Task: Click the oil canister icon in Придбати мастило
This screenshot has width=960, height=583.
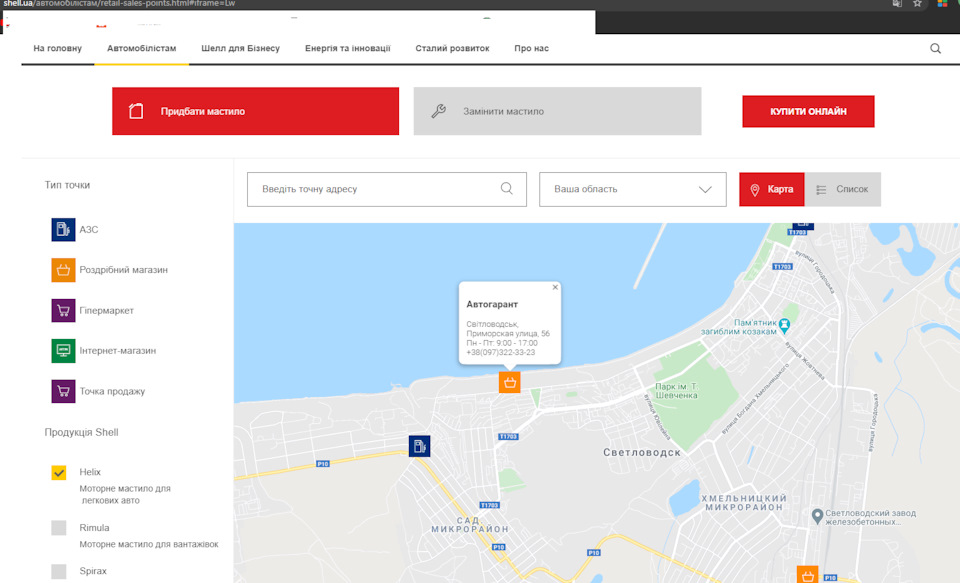Action: [x=136, y=111]
